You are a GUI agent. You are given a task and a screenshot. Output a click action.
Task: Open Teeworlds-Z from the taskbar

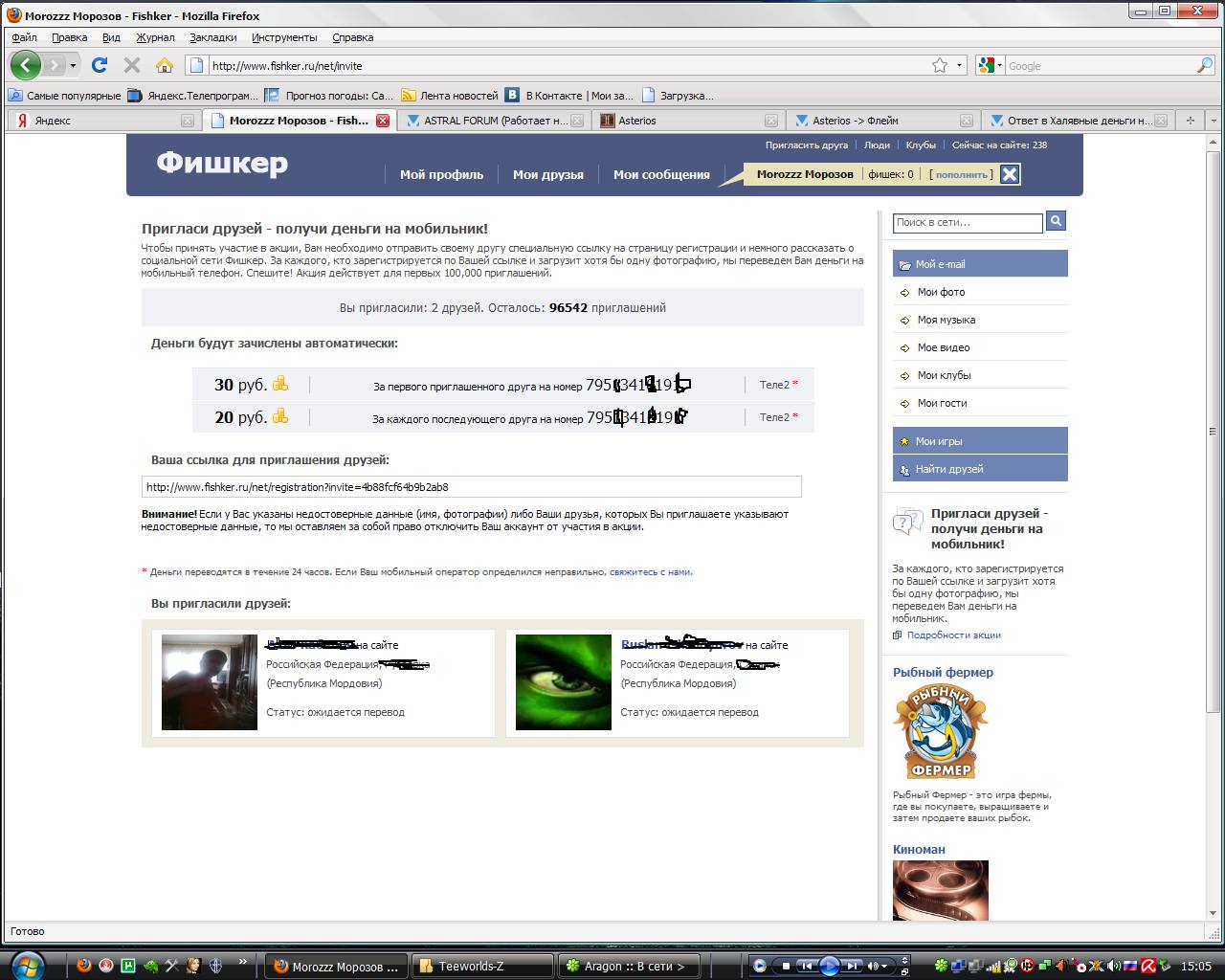tap(482, 966)
